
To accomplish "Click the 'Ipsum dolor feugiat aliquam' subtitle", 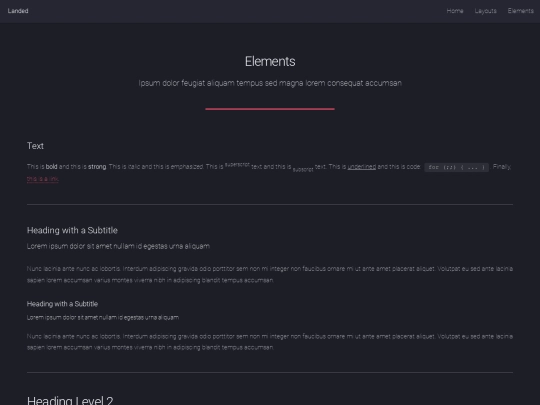I will pyautogui.click(x=270, y=83).
